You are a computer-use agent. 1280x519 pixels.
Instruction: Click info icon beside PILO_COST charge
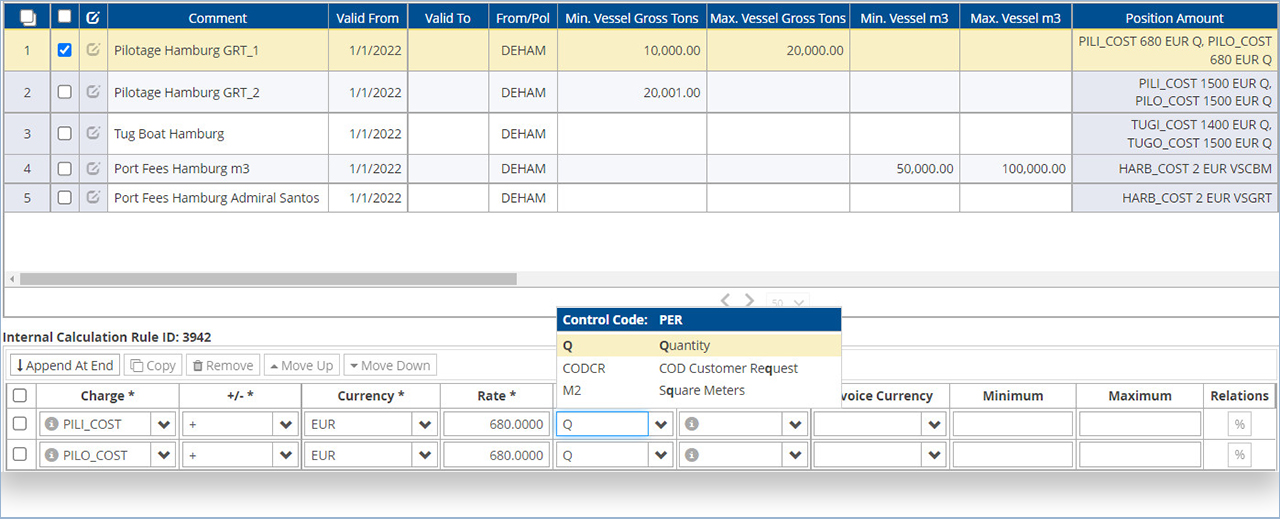point(50,455)
